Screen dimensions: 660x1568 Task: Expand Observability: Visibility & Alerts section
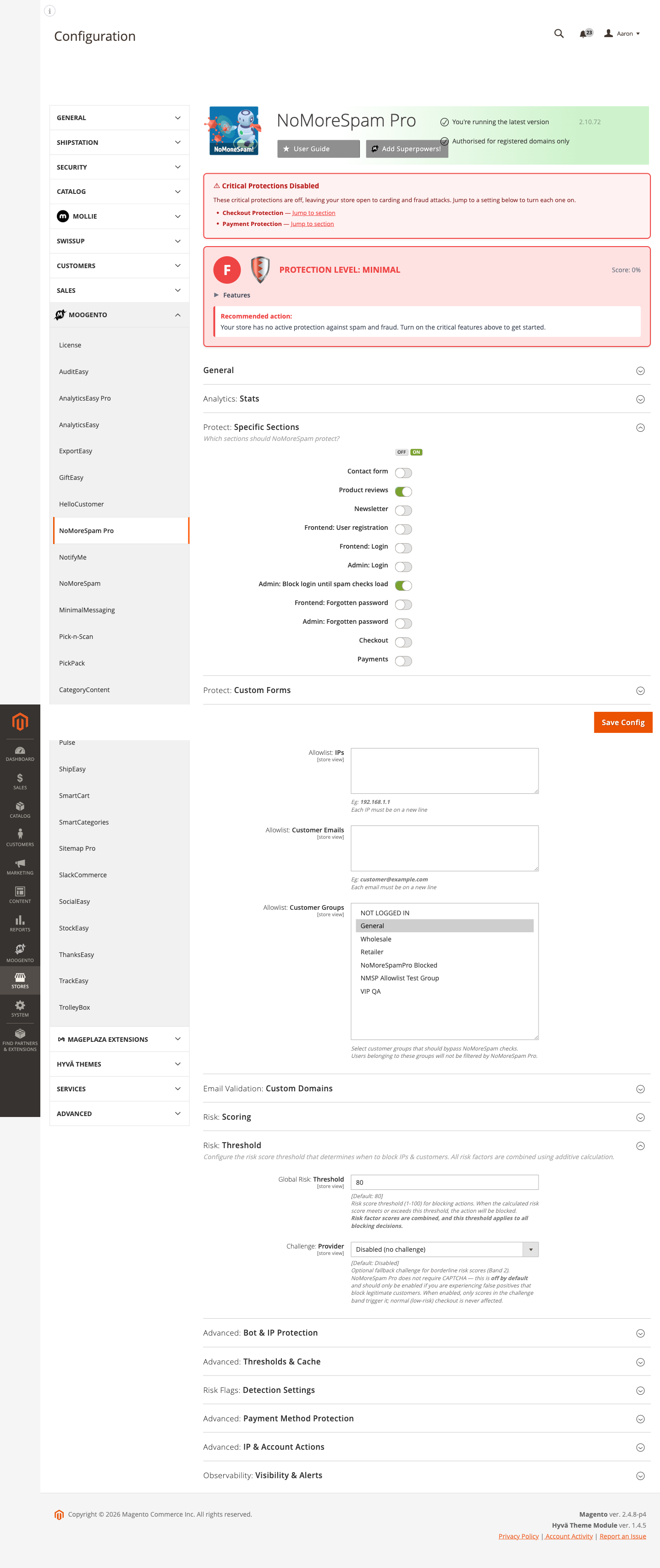(426, 1475)
